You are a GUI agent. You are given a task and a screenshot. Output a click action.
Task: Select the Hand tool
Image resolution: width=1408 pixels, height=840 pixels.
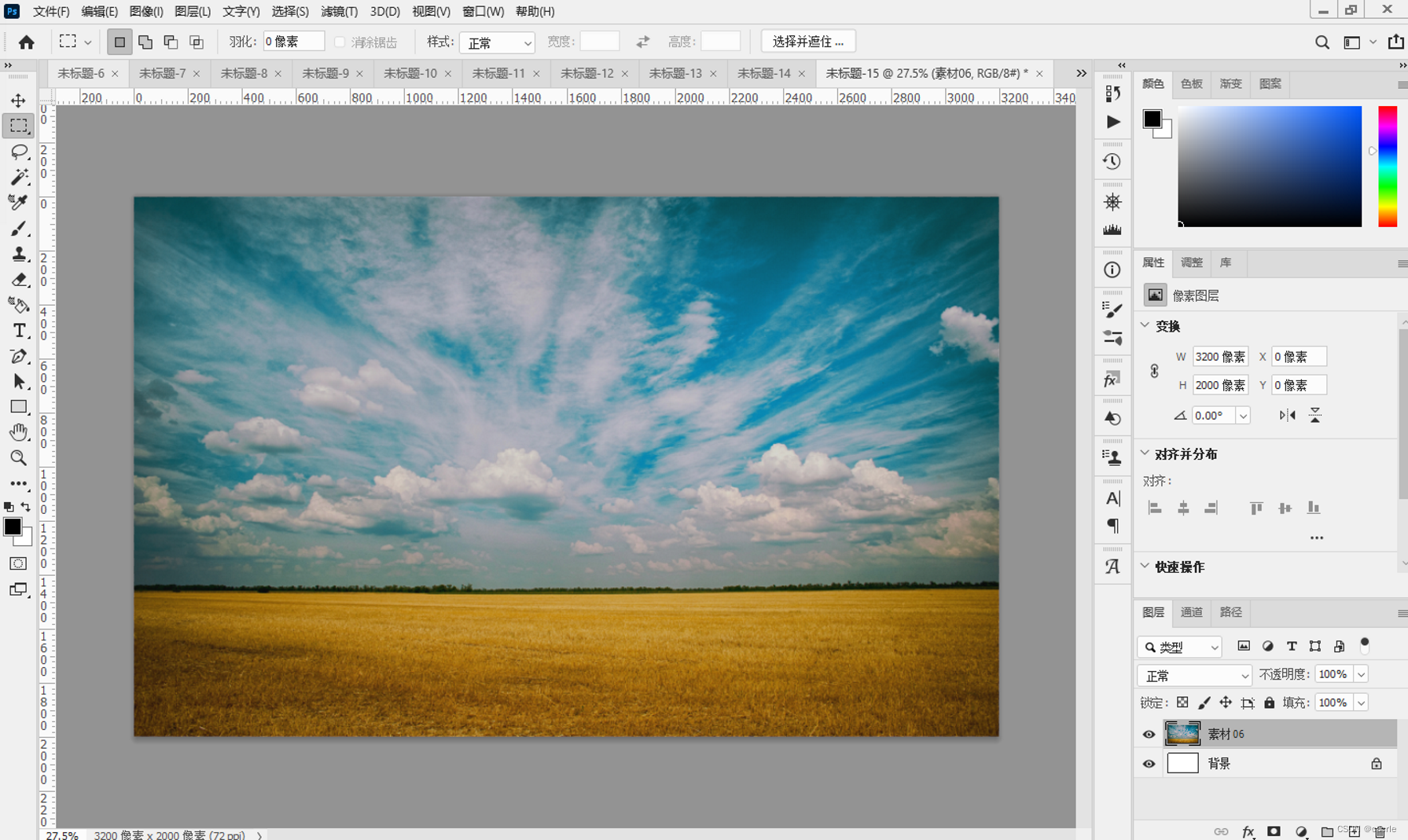(18, 432)
